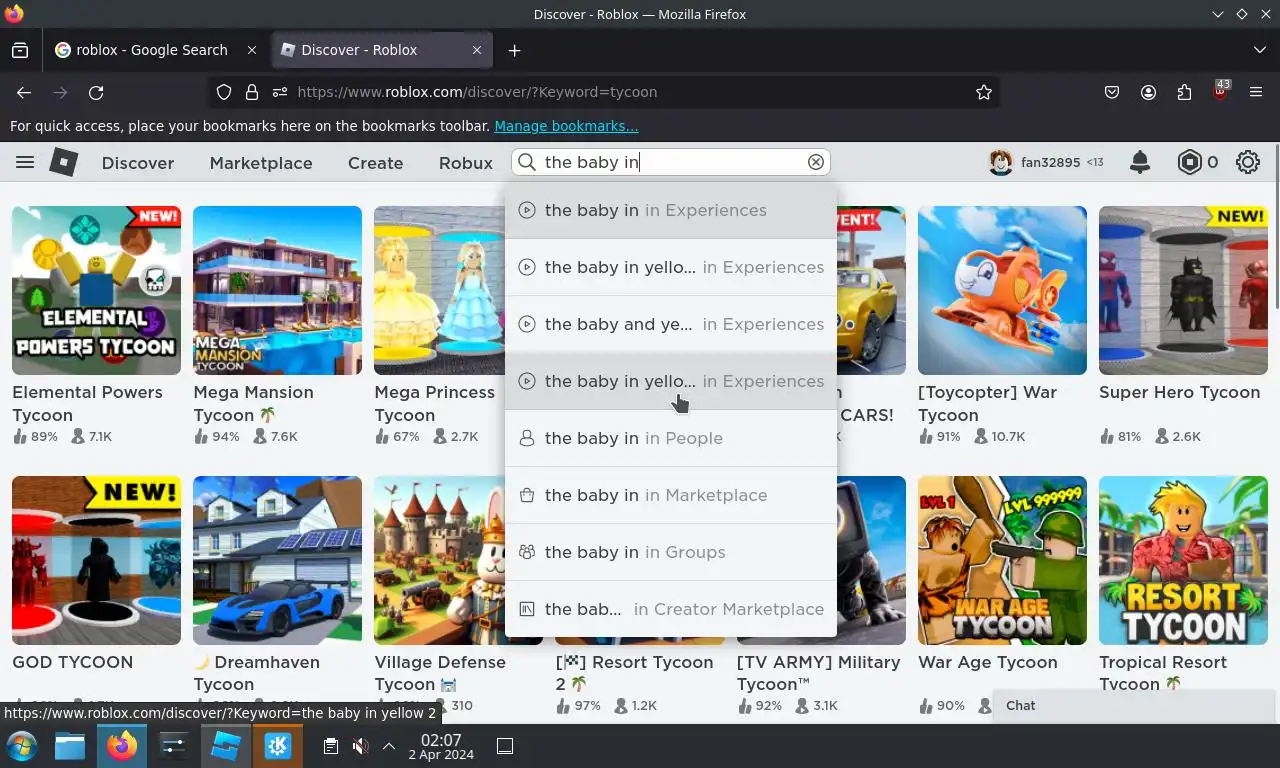Open the Mega Princess Tycoon thumbnail

(x=440, y=290)
